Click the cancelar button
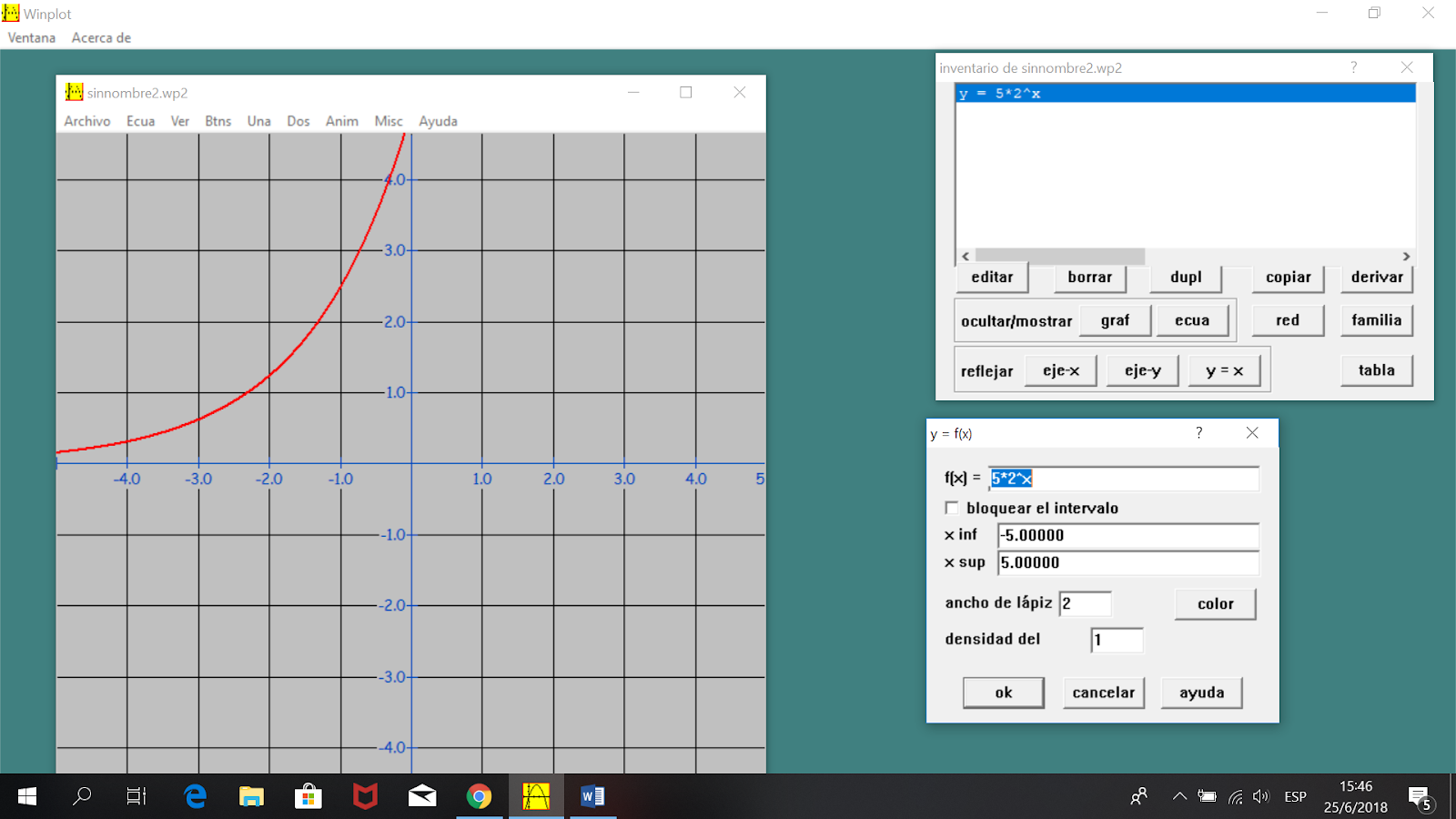Image resolution: width=1456 pixels, height=819 pixels. click(1104, 693)
